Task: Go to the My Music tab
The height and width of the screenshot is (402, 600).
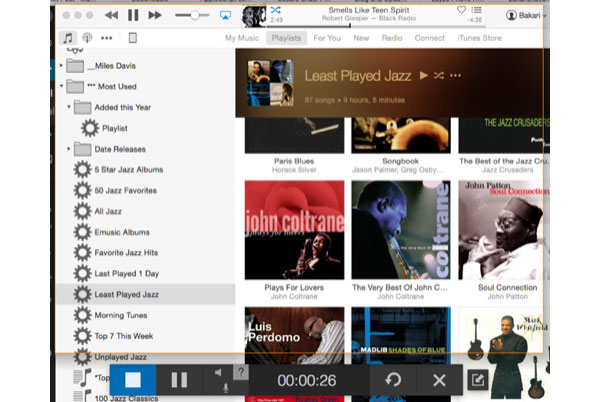Action: tap(242, 38)
